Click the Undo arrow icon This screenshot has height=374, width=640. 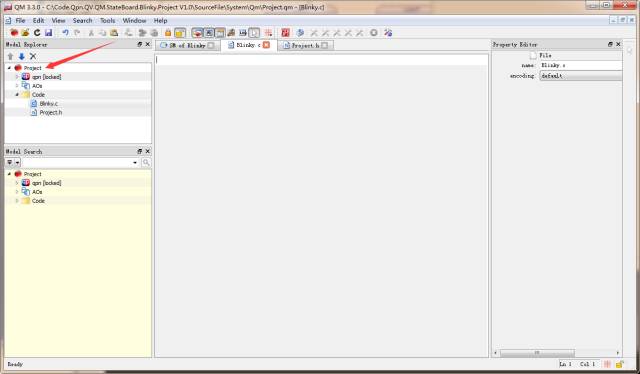pyautogui.click(x=65, y=33)
